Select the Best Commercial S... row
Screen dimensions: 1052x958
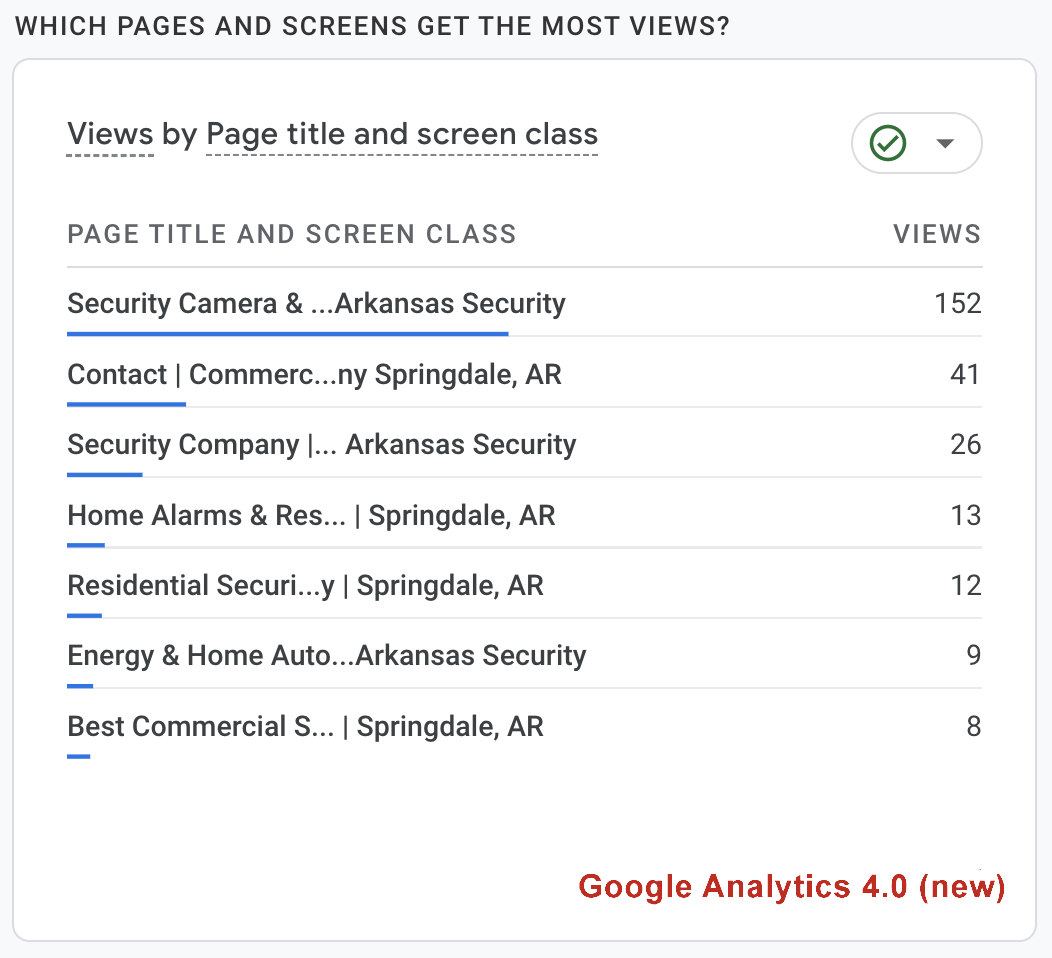[305, 727]
